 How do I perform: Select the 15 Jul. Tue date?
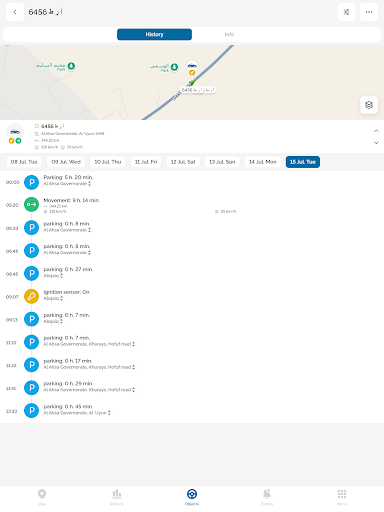coord(303,162)
